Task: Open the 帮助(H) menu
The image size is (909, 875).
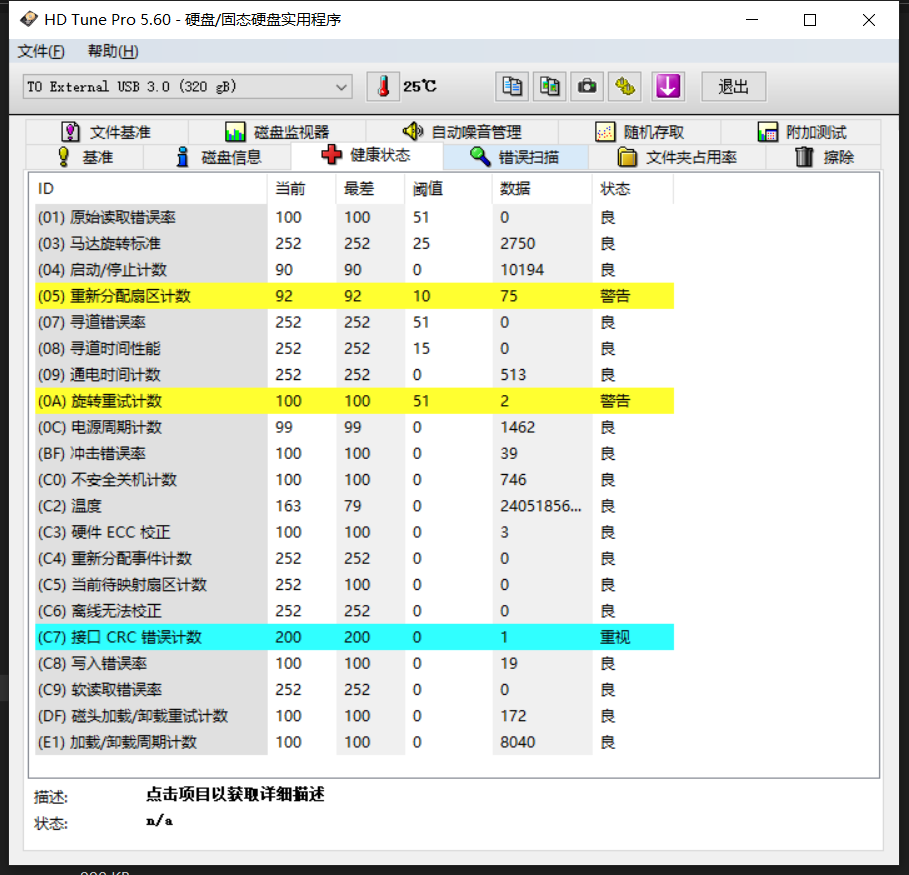Action: (x=113, y=52)
